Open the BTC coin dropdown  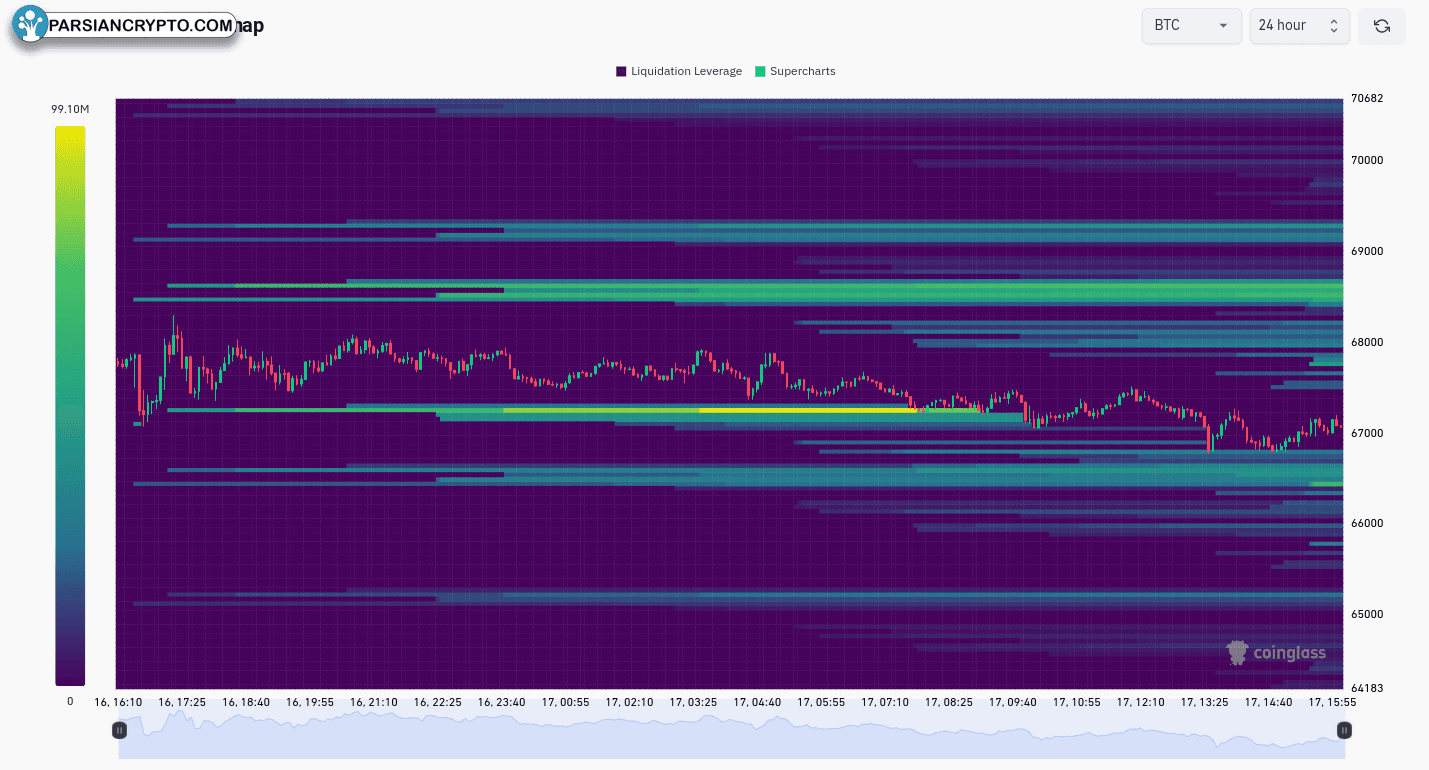[1192, 26]
